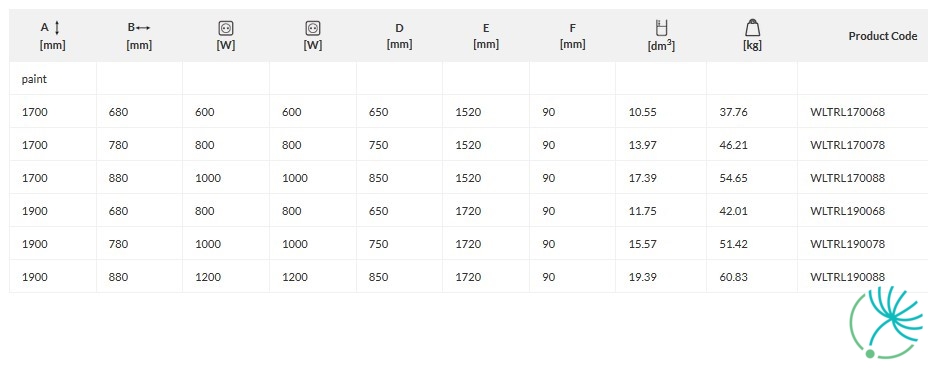
Task: Click the D [mm] column header
Action: coord(399,36)
